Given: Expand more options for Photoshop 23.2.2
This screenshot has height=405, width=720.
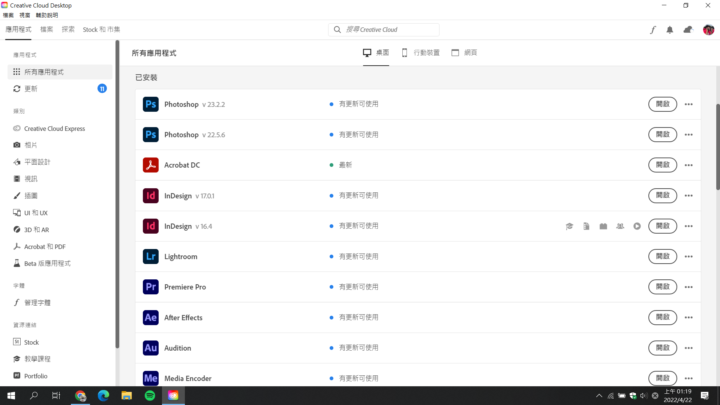Looking at the screenshot, I should [689, 104].
